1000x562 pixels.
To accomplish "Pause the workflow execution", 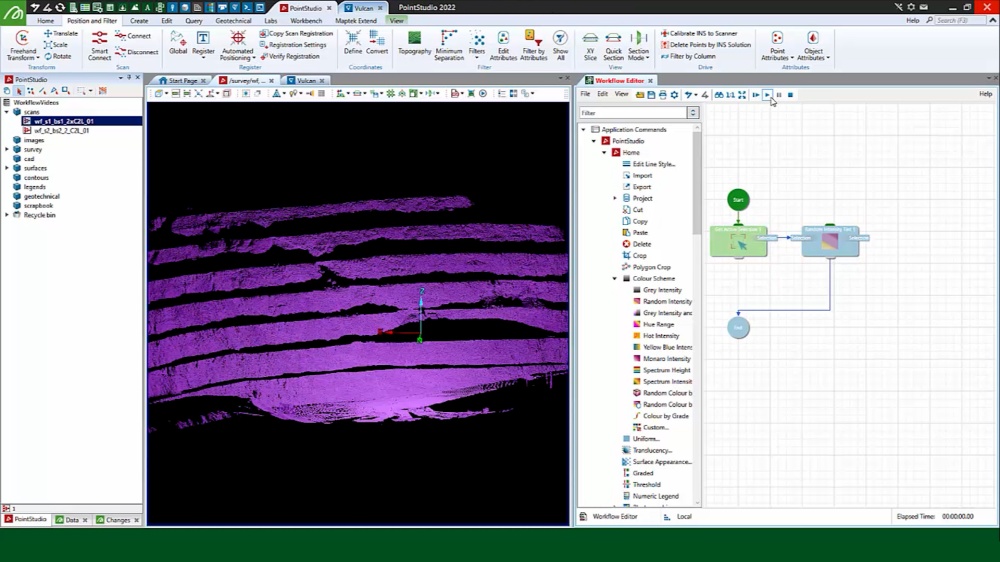I will point(779,94).
